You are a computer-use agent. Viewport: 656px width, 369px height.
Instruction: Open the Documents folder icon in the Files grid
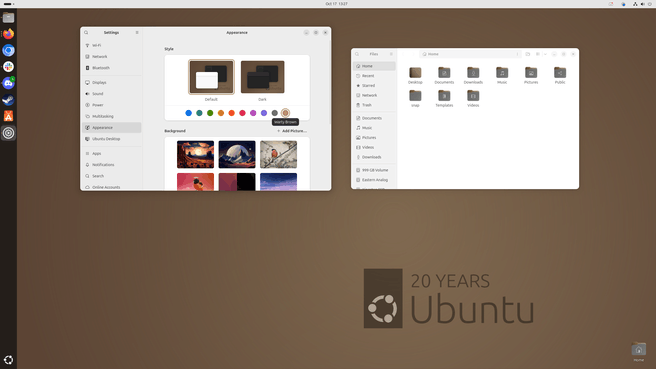[x=444, y=73]
